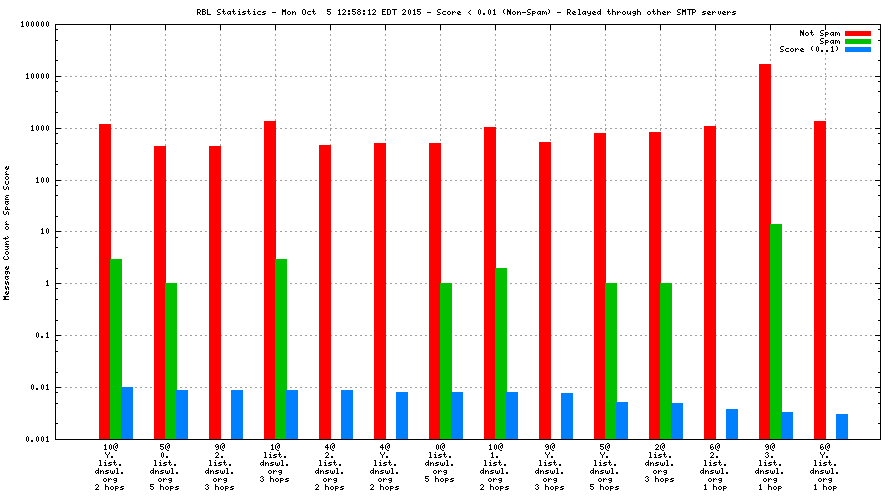Click the blue bar for 6@ 2. 1 hop
The height and width of the screenshot is (504, 896).
tap(732, 423)
